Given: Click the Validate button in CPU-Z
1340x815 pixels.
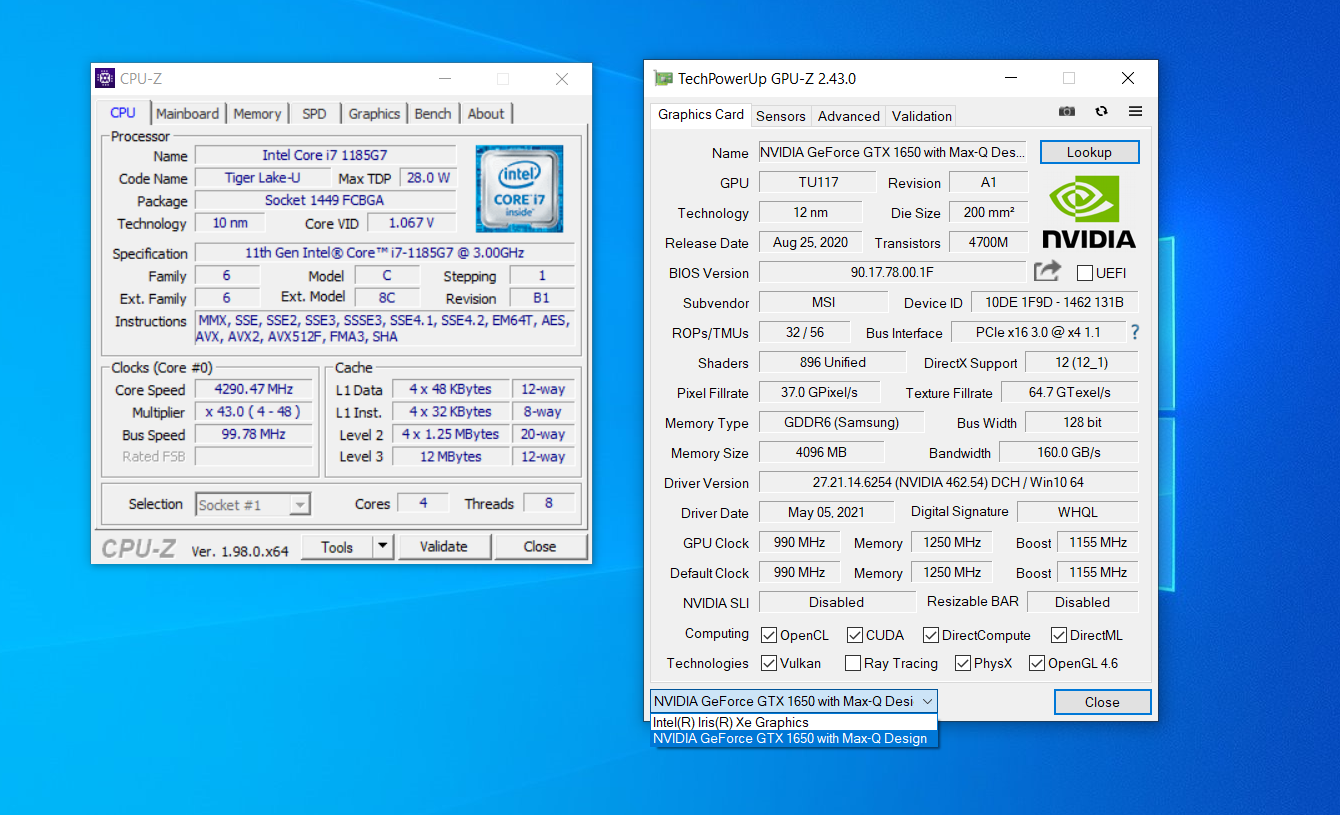Looking at the screenshot, I should tap(443, 546).
